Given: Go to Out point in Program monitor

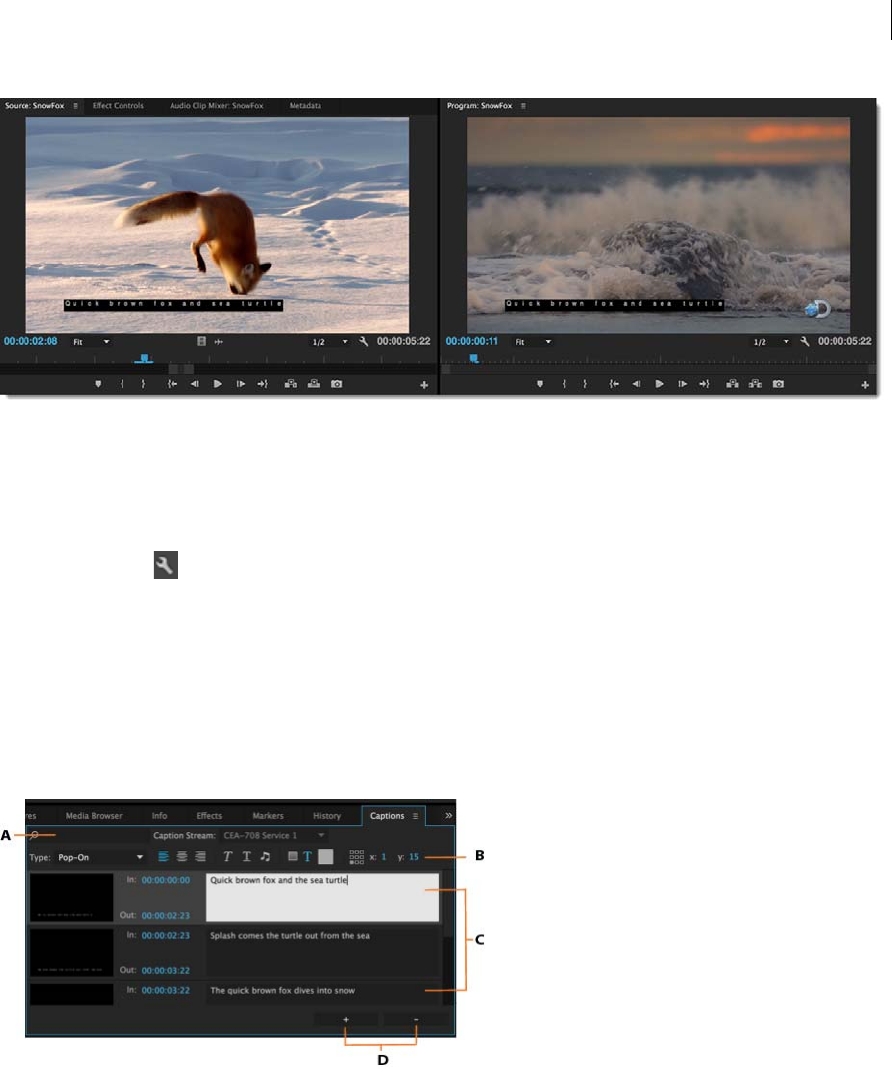Looking at the screenshot, I should 704,384.
